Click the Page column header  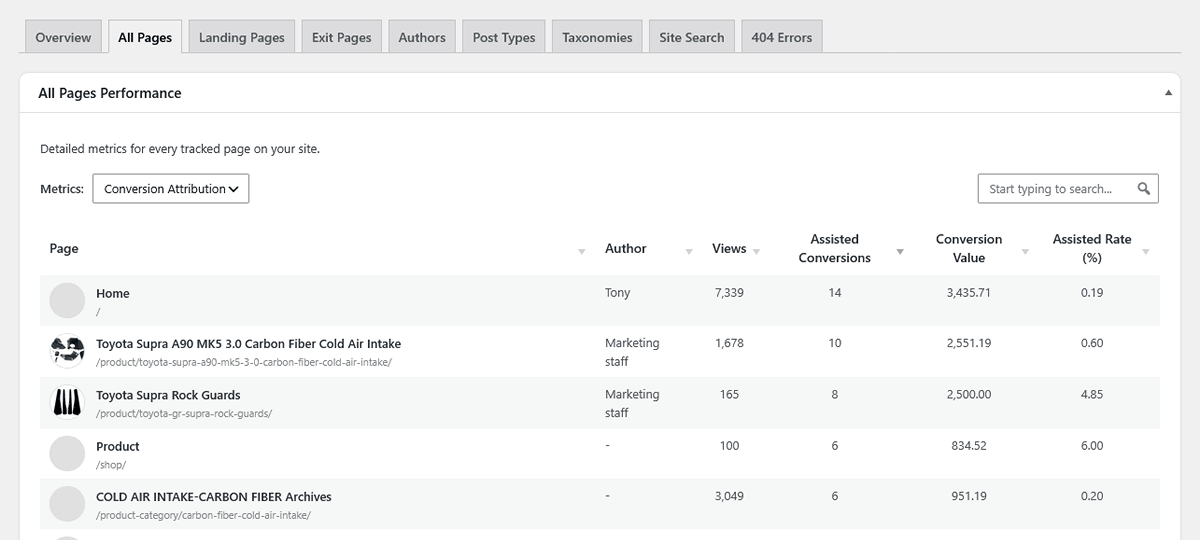click(64, 248)
